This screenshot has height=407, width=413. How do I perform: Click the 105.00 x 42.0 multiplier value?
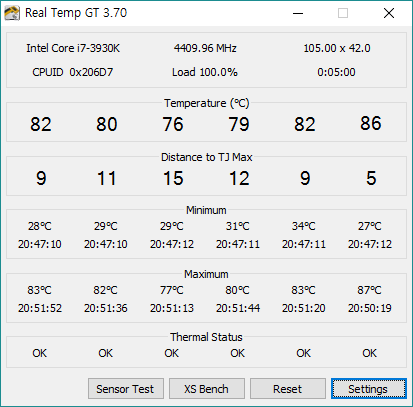point(337,48)
